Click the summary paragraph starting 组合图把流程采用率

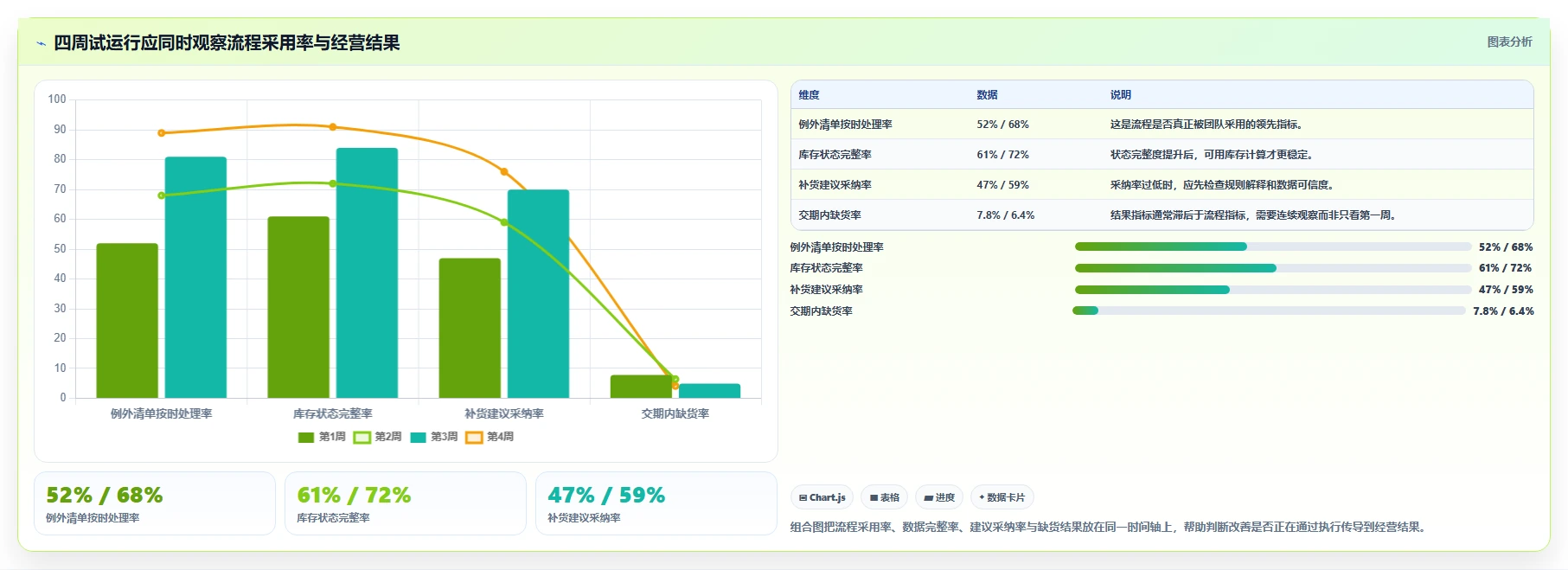[1108, 527]
